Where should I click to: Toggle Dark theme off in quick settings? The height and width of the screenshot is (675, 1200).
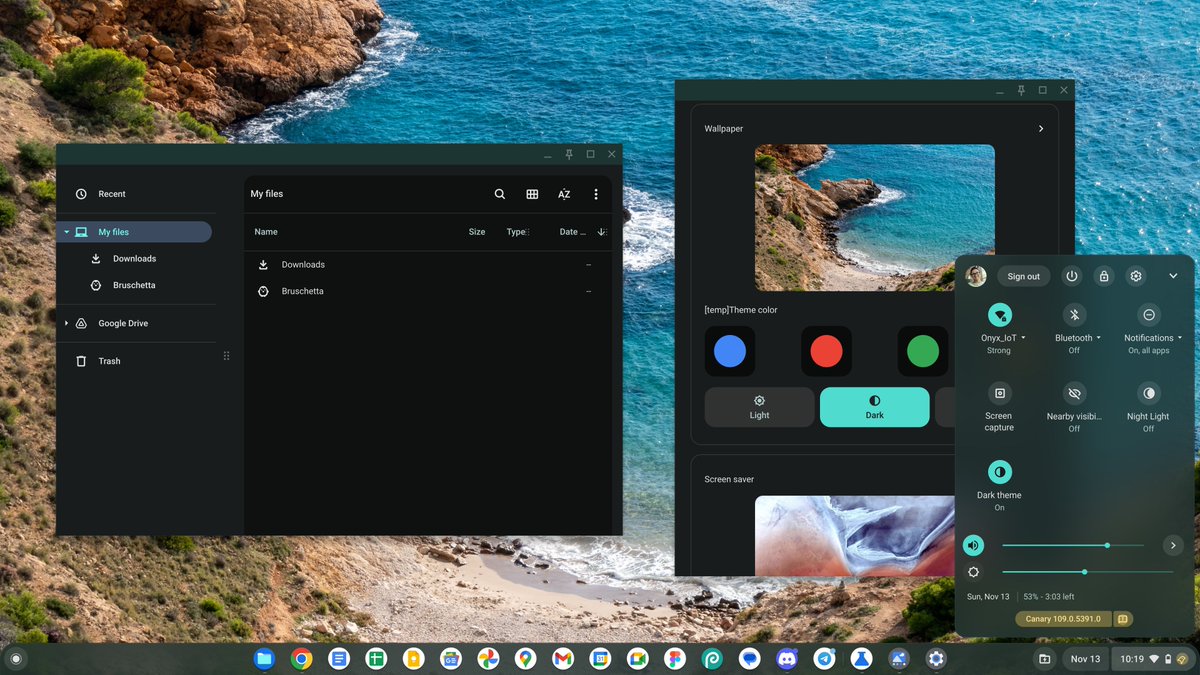pos(999,473)
